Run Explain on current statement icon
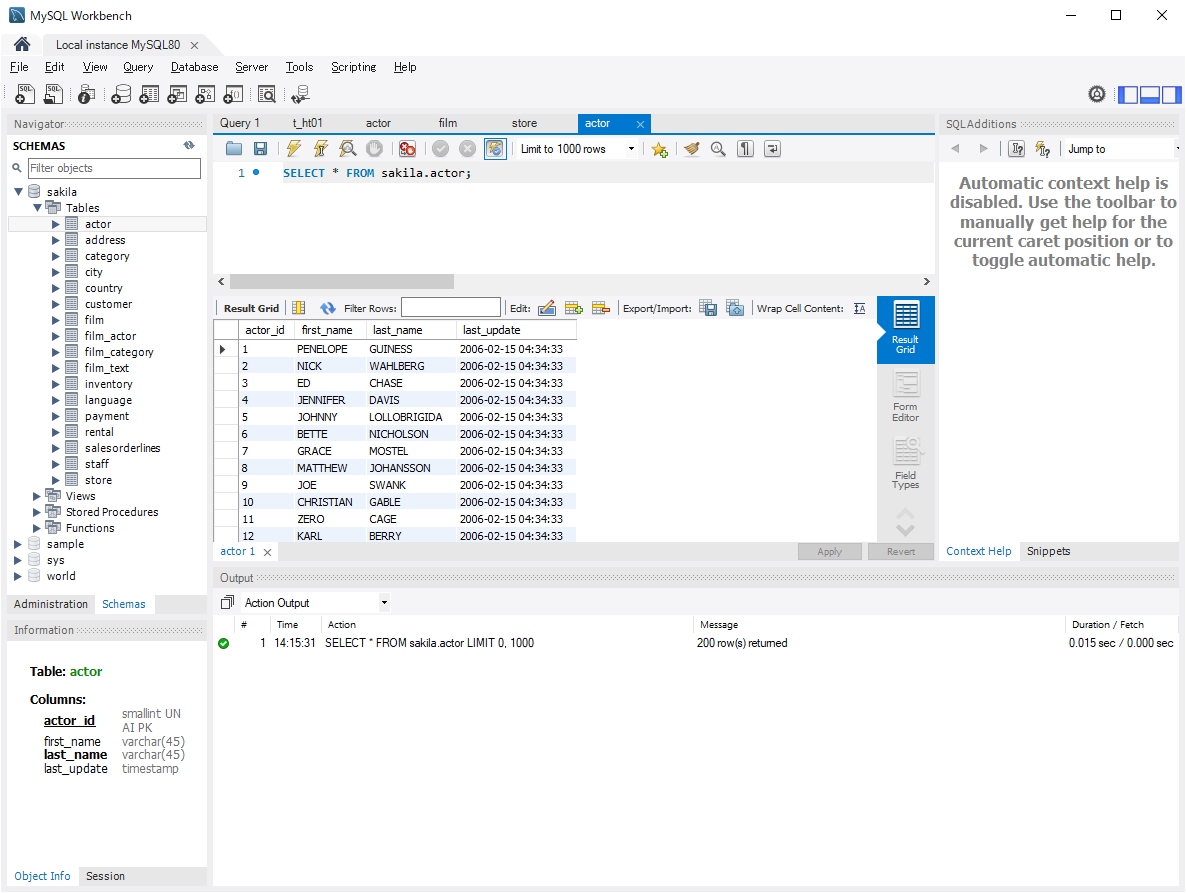Screen dimensions: 1186x893 (x=347, y=149)
